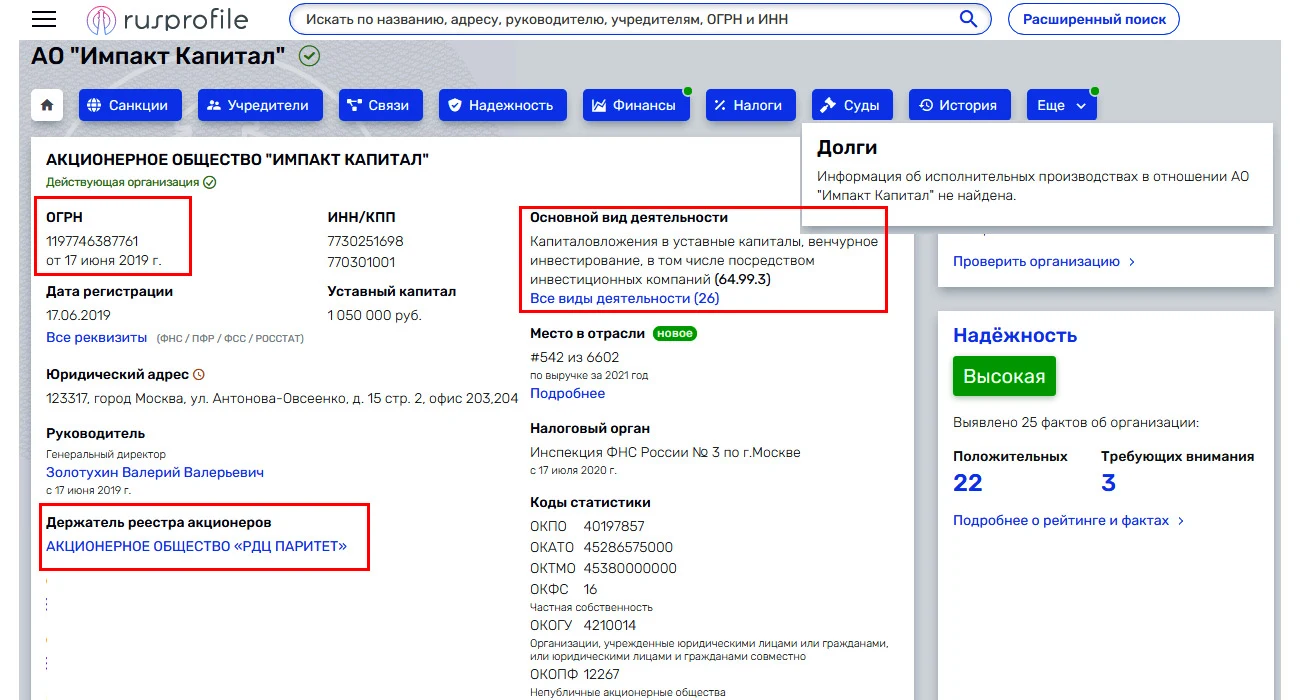Image resolution: width=1300 pixels, height=700 pixels.
Task: Select the ОКОГУ code 4210014
Action: 610,626
